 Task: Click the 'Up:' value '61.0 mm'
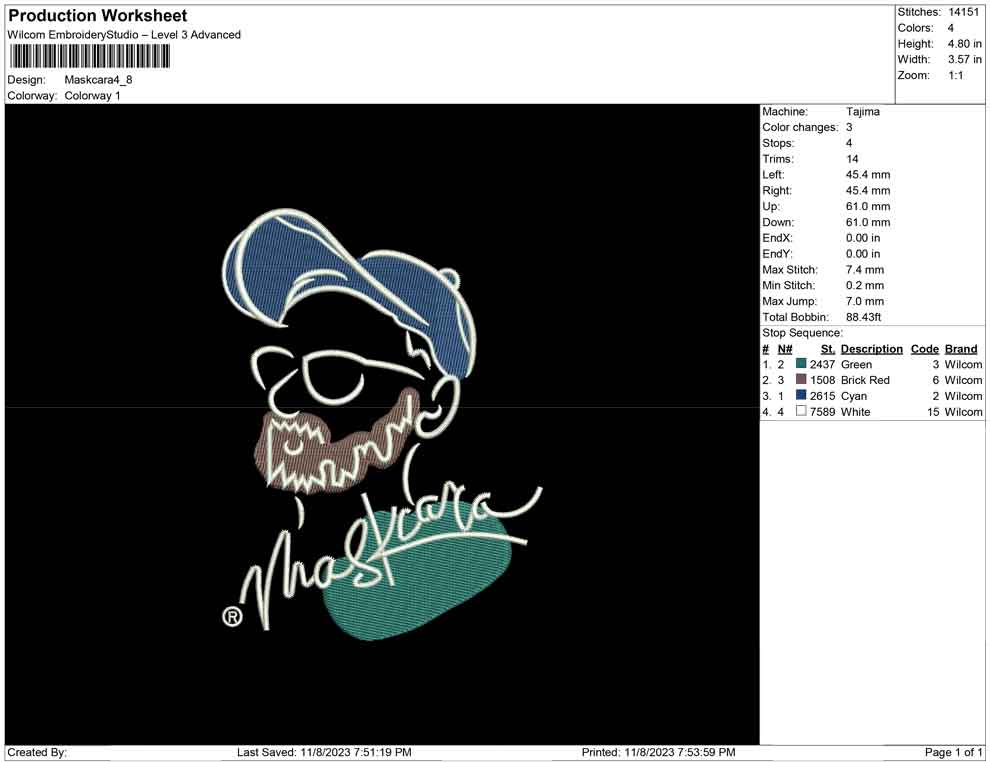coord(868,206)
